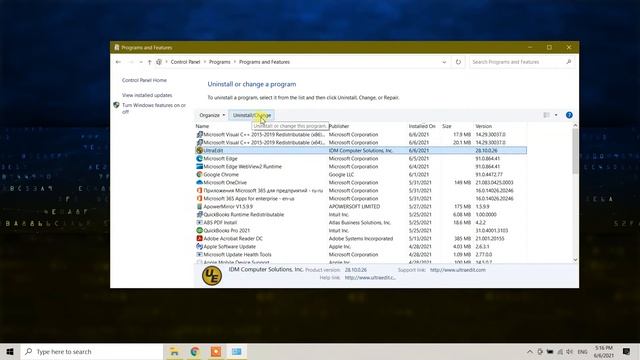Click the Google LLC publisher cell
The image size is (640, 360).
tap(341, 175)
